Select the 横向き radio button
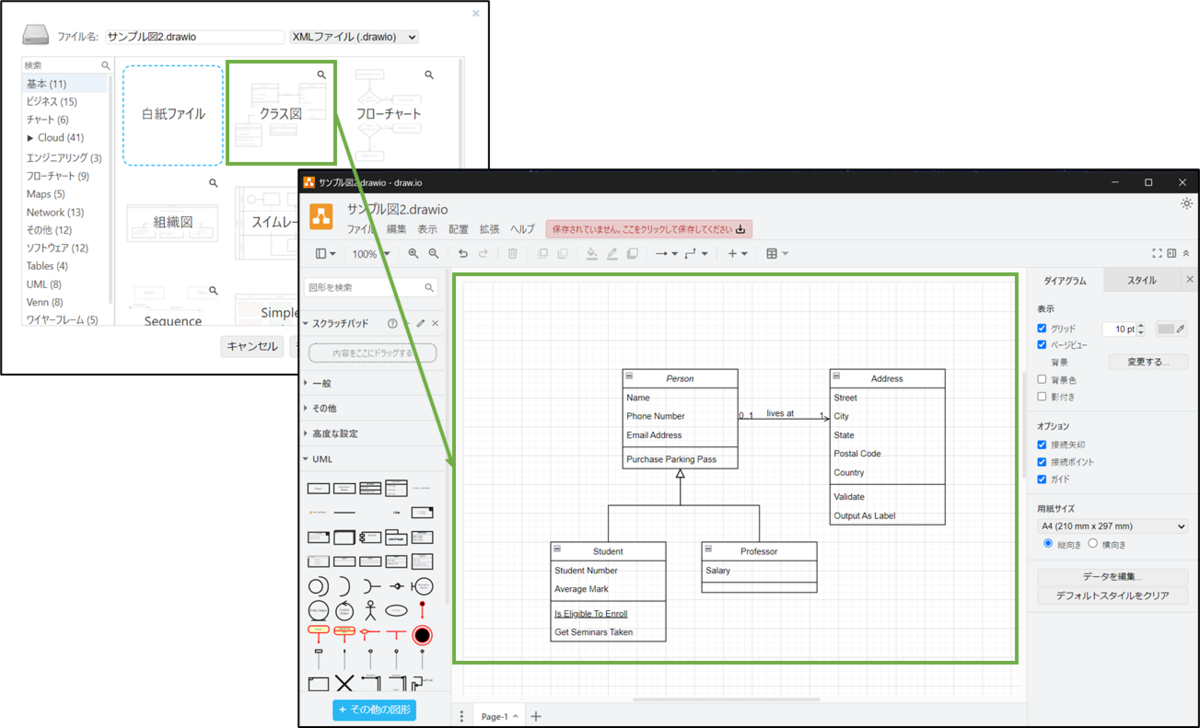This screenshot has width=1200, height=728. point(1093,544)
